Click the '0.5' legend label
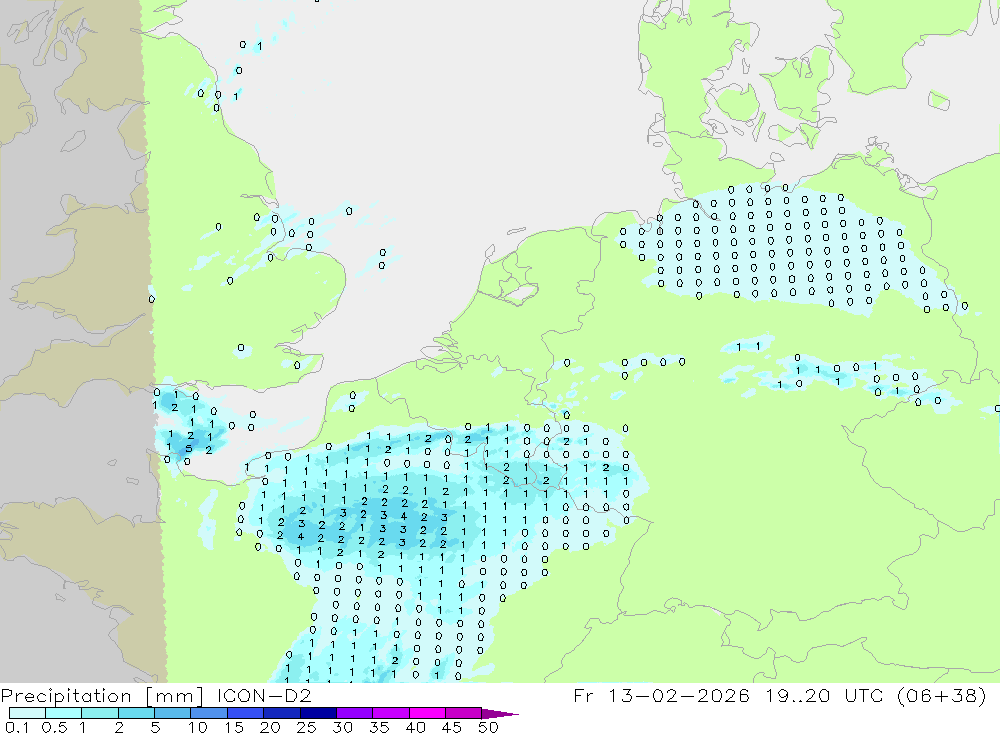1000x733 pixels. coord(54,727)
